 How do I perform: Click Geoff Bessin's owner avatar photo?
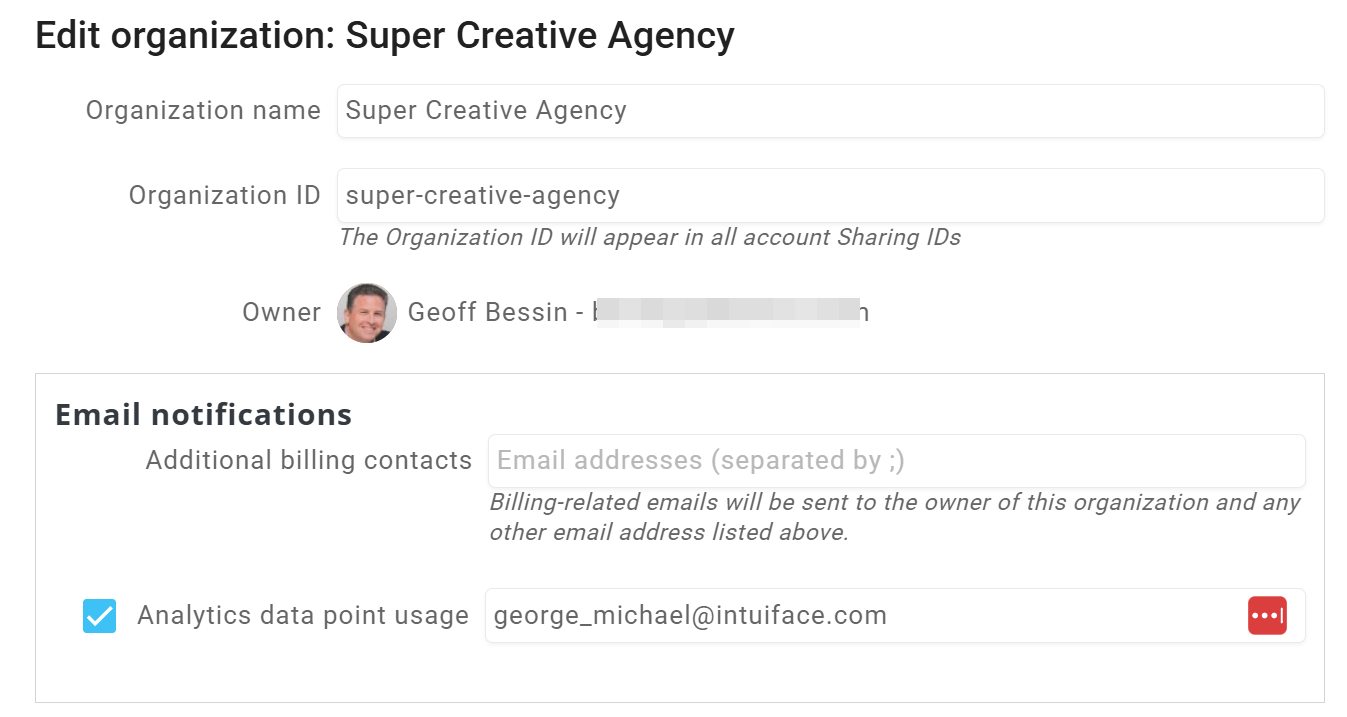[x=367, y=313]
